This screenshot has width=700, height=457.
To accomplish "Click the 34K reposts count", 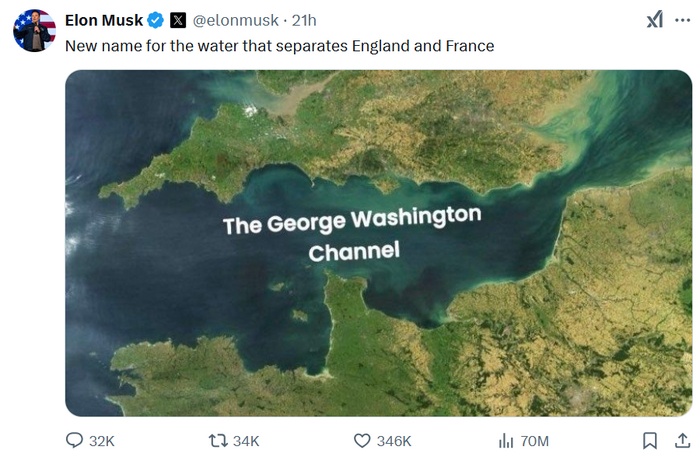I will point(246,441).
